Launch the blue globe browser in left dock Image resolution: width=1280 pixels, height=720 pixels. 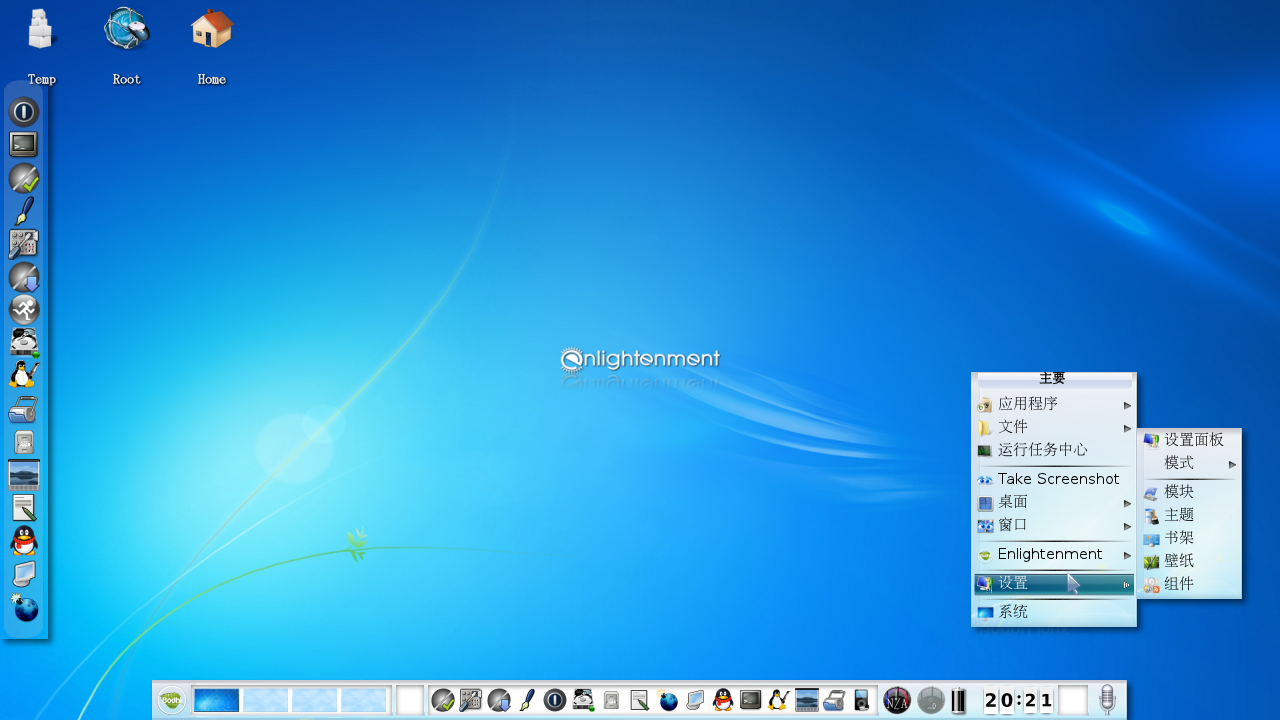click(x=24, y=607)
